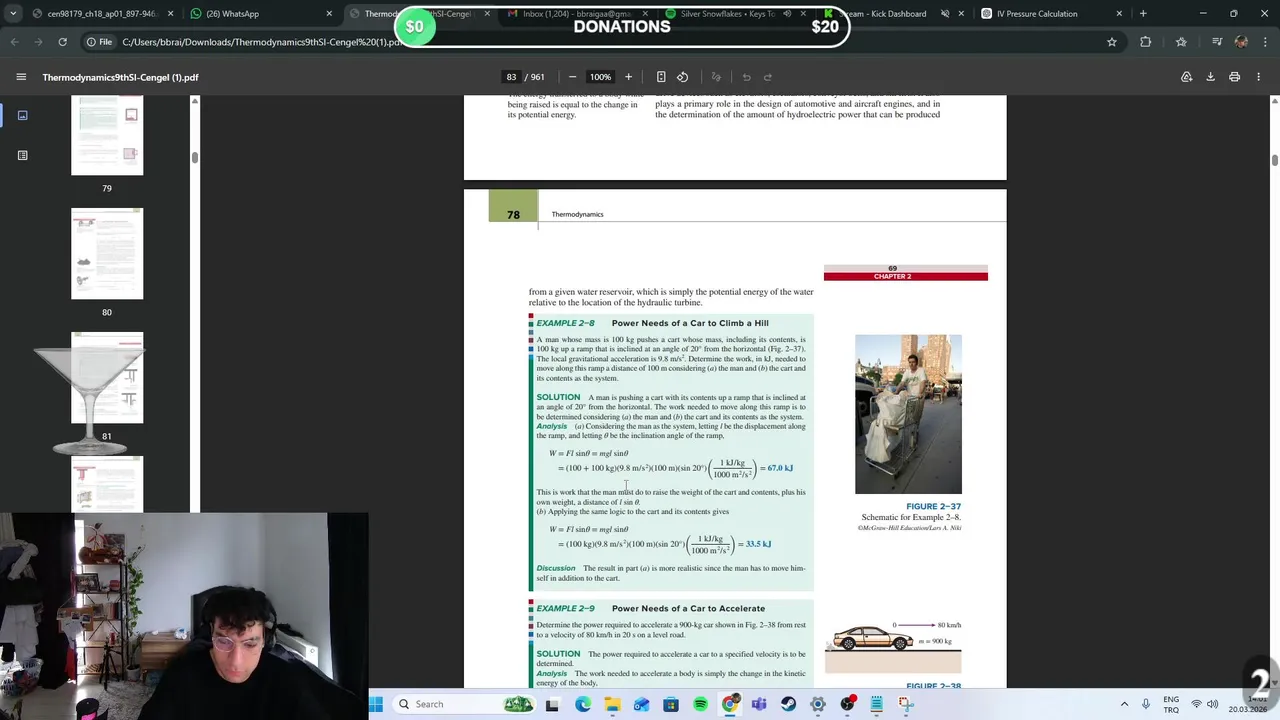This screenshot has height=720, width=1280.
Task: Click the 100% zoom level field
Action: [600, 77]
